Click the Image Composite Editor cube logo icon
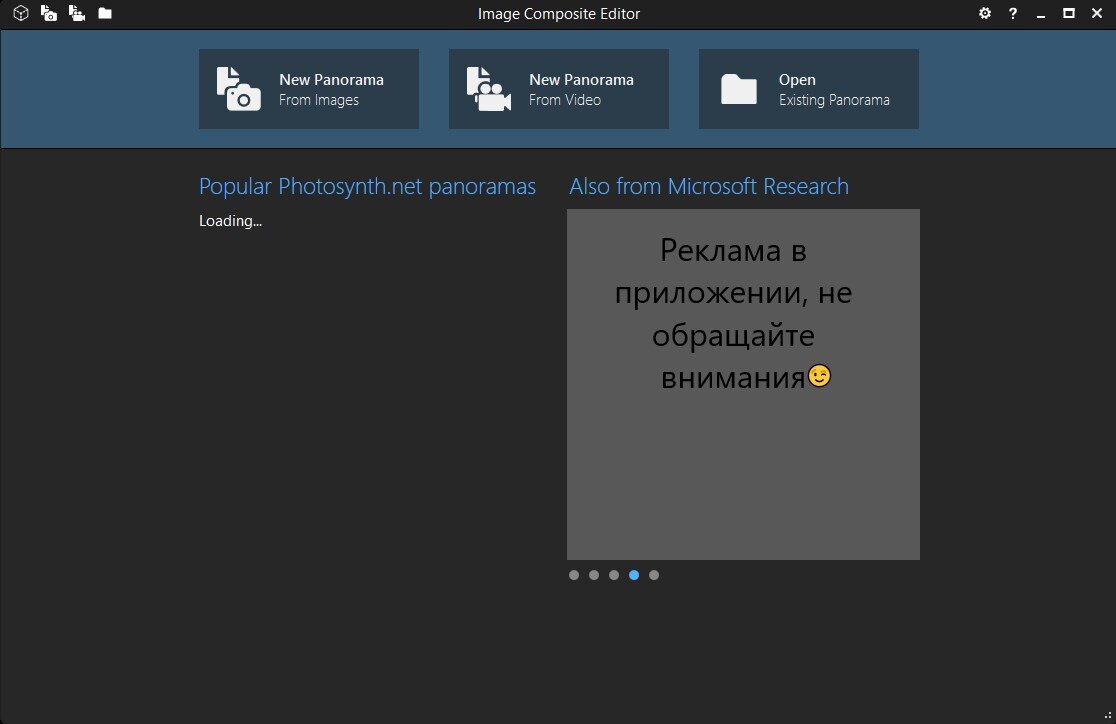Screen dimensions: 1116x724 click(19, 14)
